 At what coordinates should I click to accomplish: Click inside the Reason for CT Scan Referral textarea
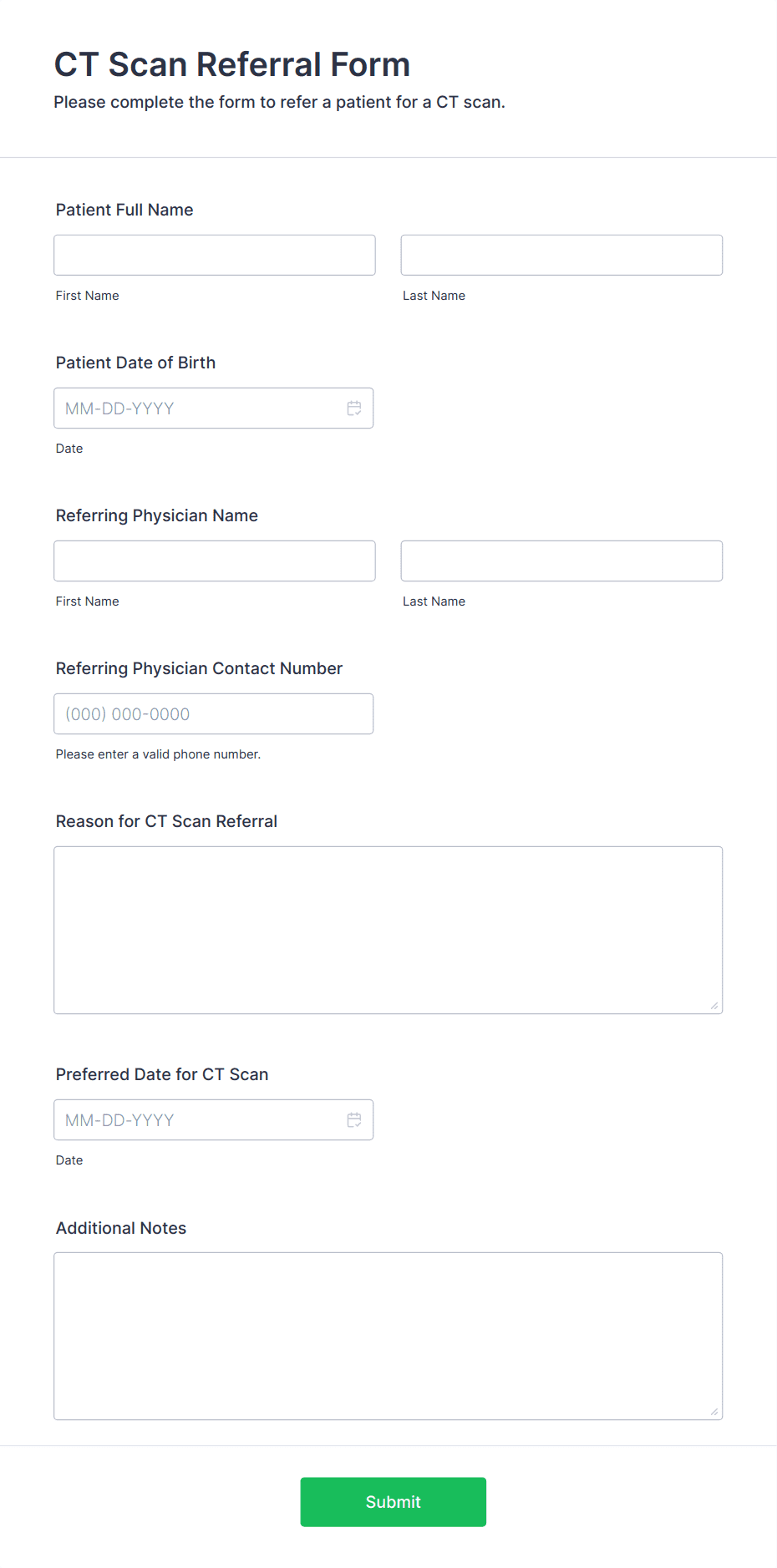pos(388,930)
